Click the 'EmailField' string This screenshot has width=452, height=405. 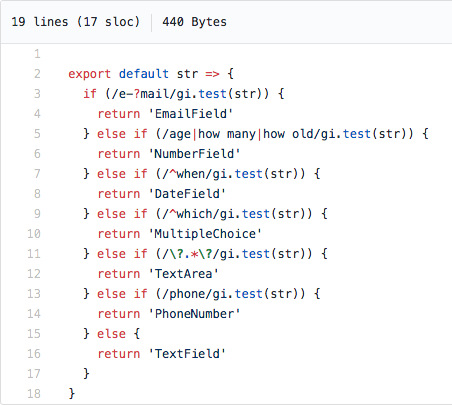point(191,114)
